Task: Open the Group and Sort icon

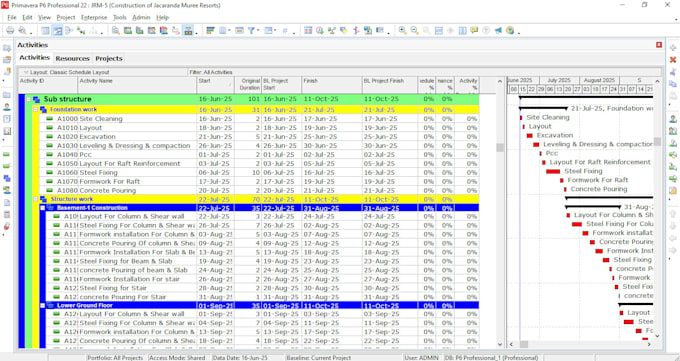Action: click(268, 30)
